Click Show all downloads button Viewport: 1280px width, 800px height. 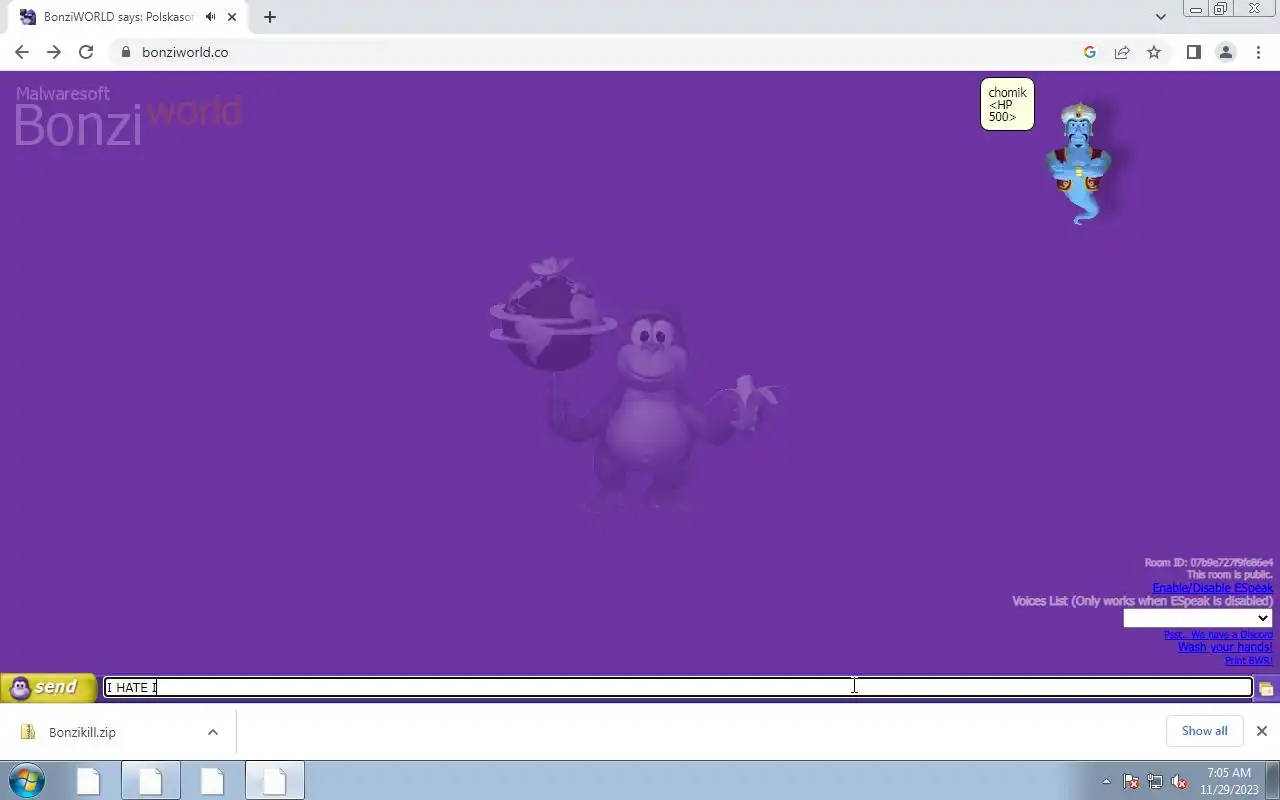(1204, 731)
